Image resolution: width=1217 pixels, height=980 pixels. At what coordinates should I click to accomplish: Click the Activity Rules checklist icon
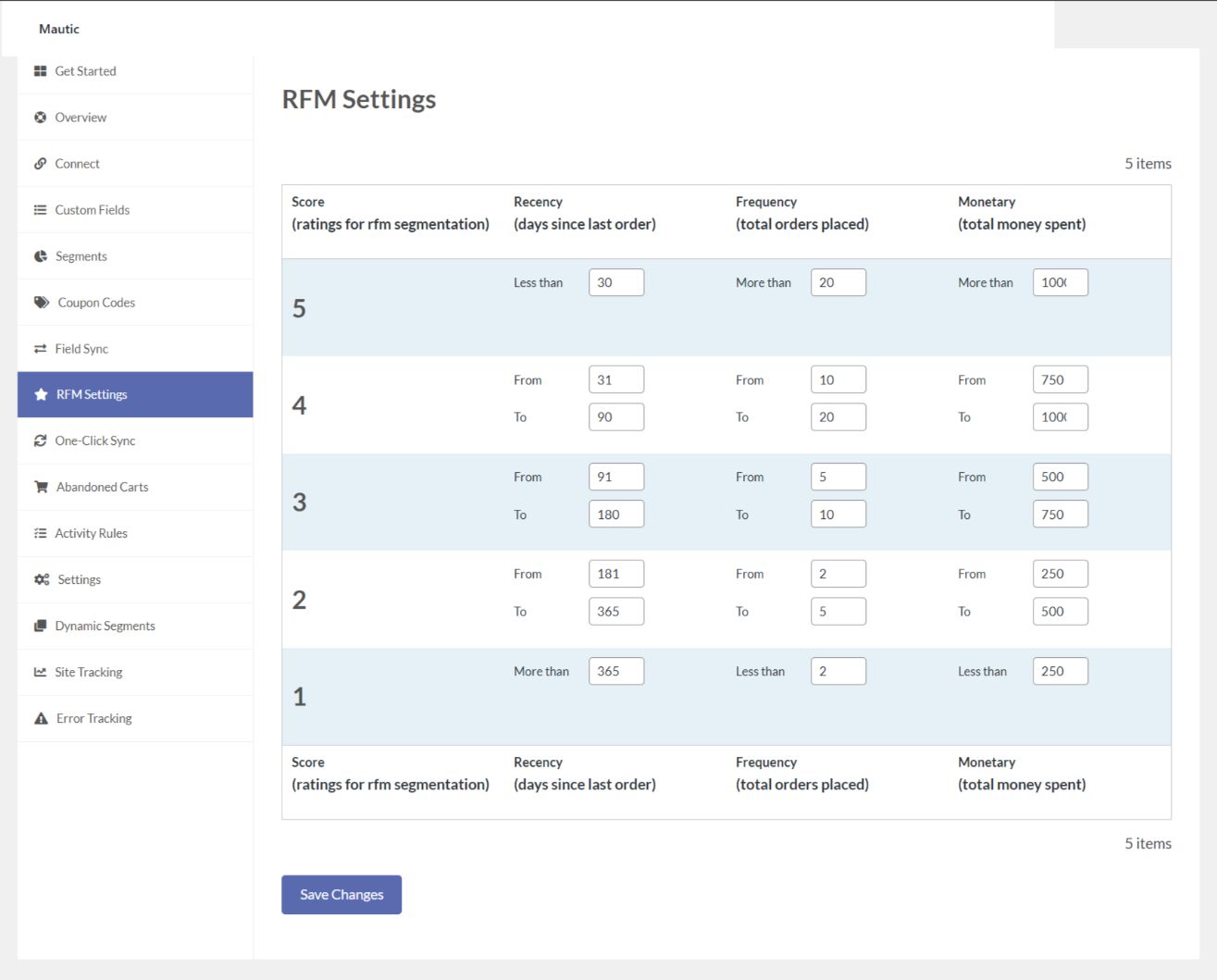coord(40,534)
